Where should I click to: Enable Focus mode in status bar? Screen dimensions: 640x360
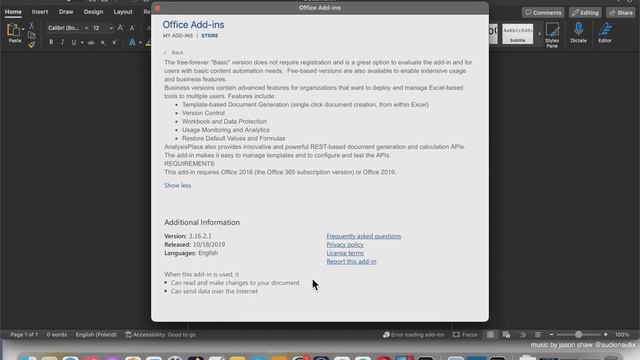465,335
